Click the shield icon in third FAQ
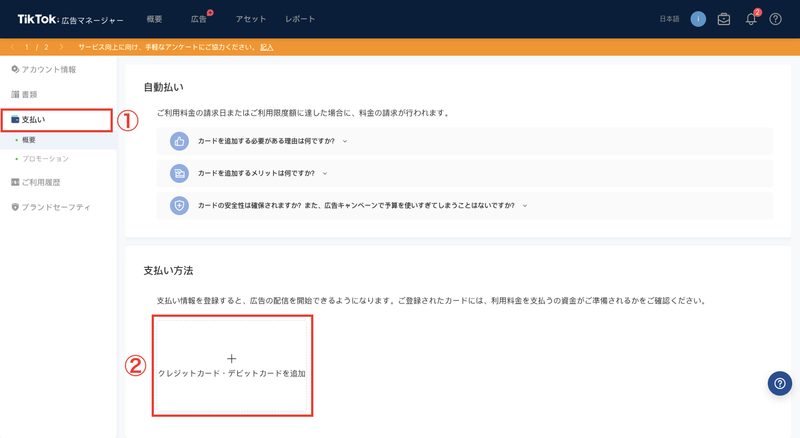800x438 pixels. tap(179, 206)
